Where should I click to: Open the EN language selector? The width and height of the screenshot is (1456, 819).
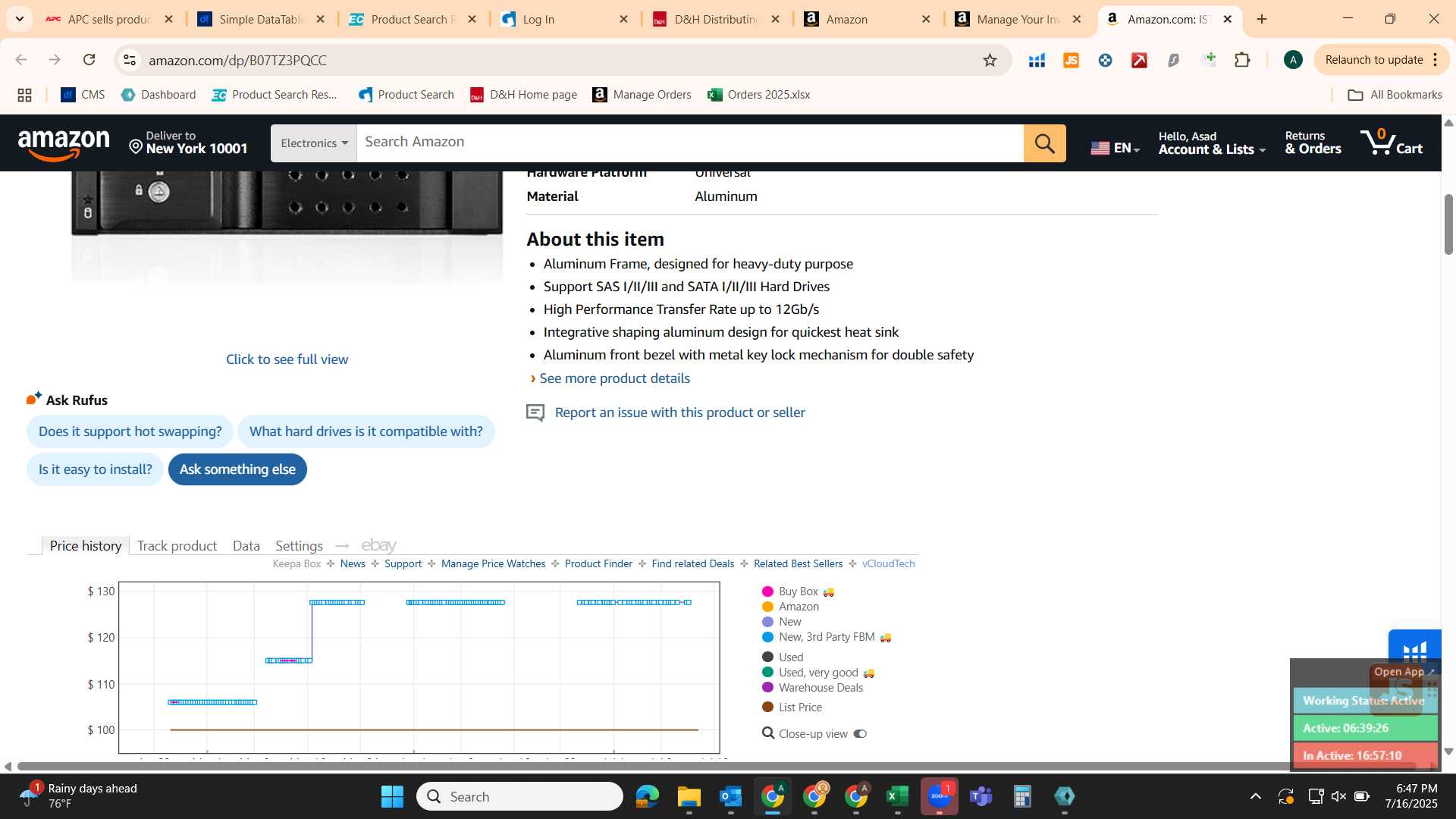tap(1115, 148)
